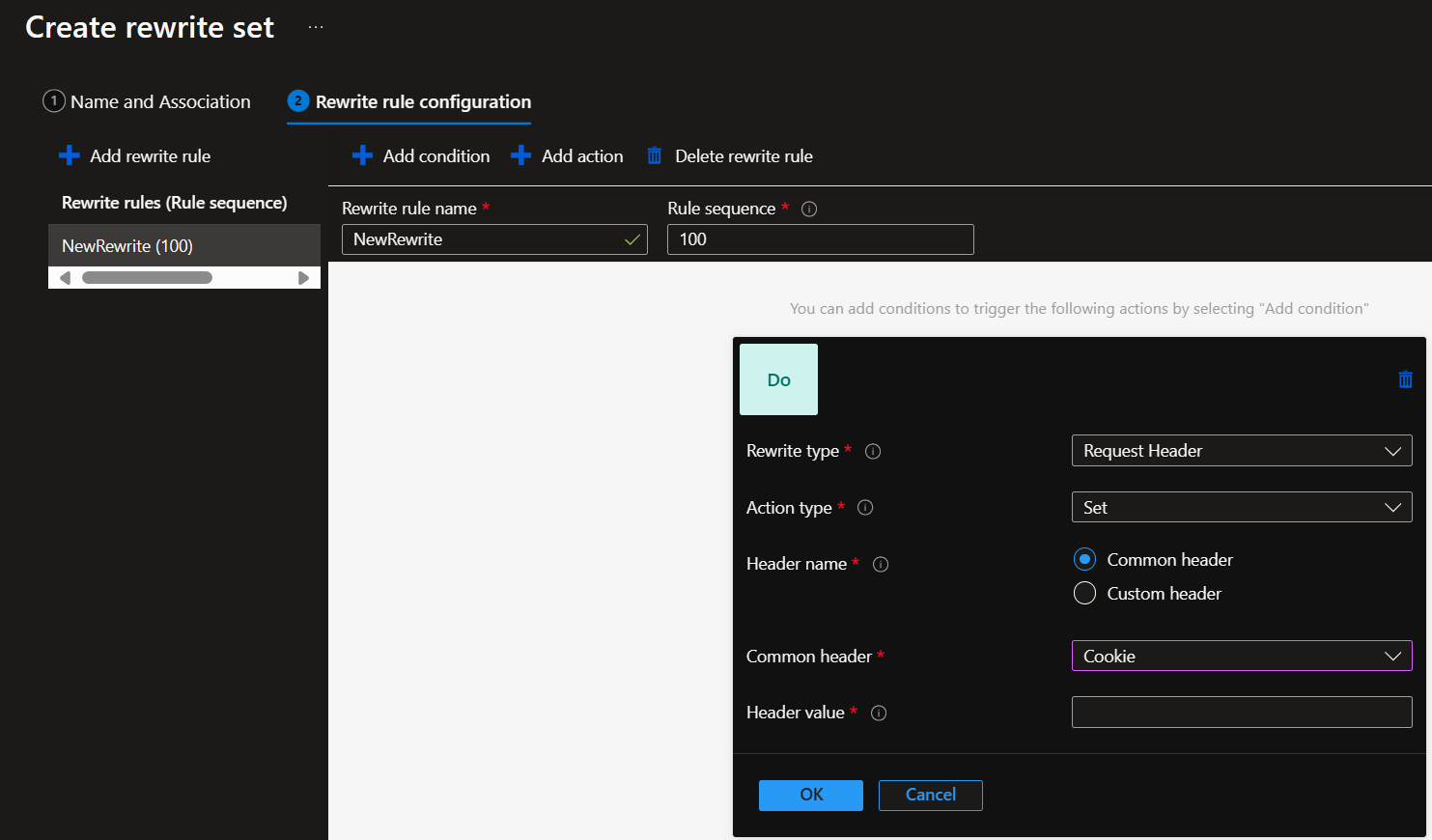1432x840 pixels.
Task: Show info tooltip for Header value
Action: point(879,713)
